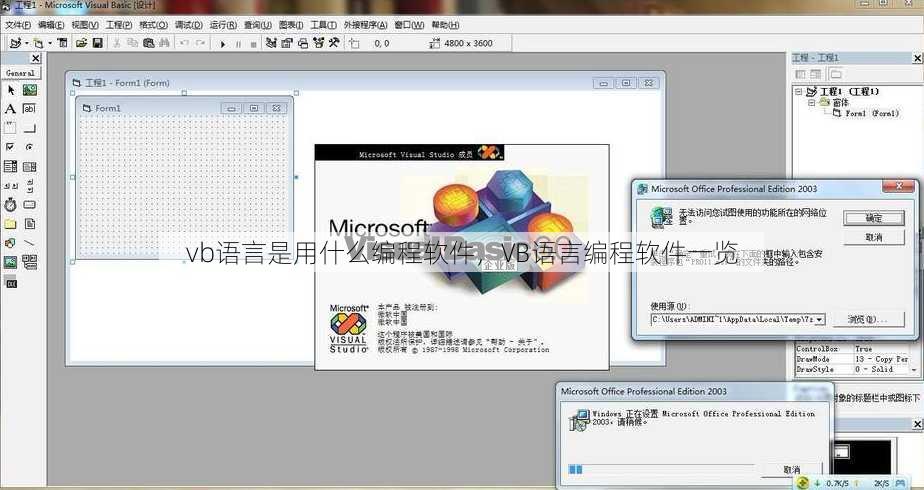Viewport: 924px width, 490px height.
Task: Collapse the 窗体 folder tree node
Action: click(x=811, y=102)
